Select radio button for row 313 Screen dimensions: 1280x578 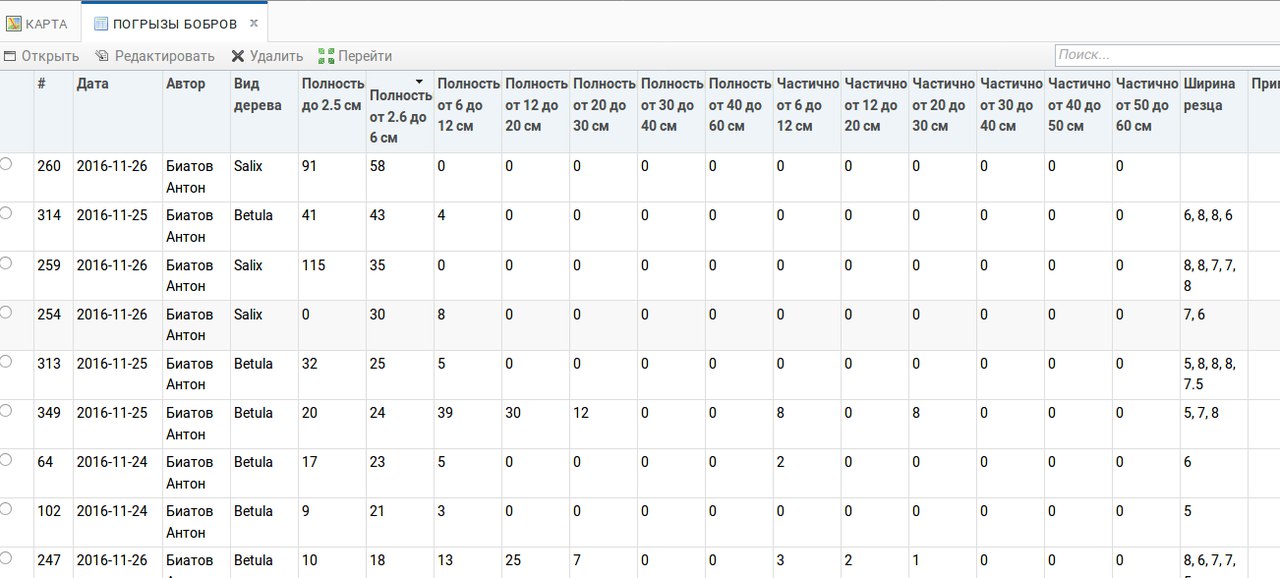click(x=6, y=361)
